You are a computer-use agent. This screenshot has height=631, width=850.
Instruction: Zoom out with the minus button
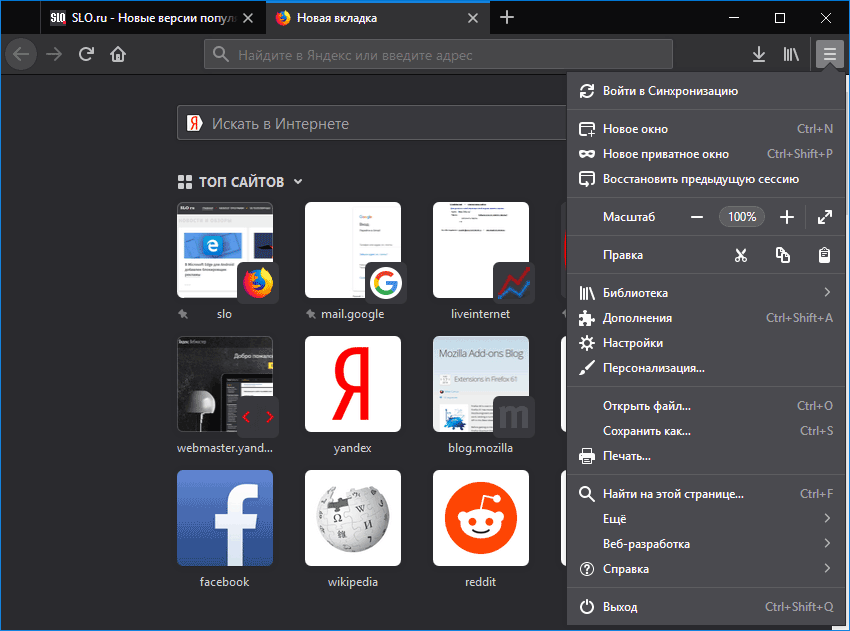697,217
